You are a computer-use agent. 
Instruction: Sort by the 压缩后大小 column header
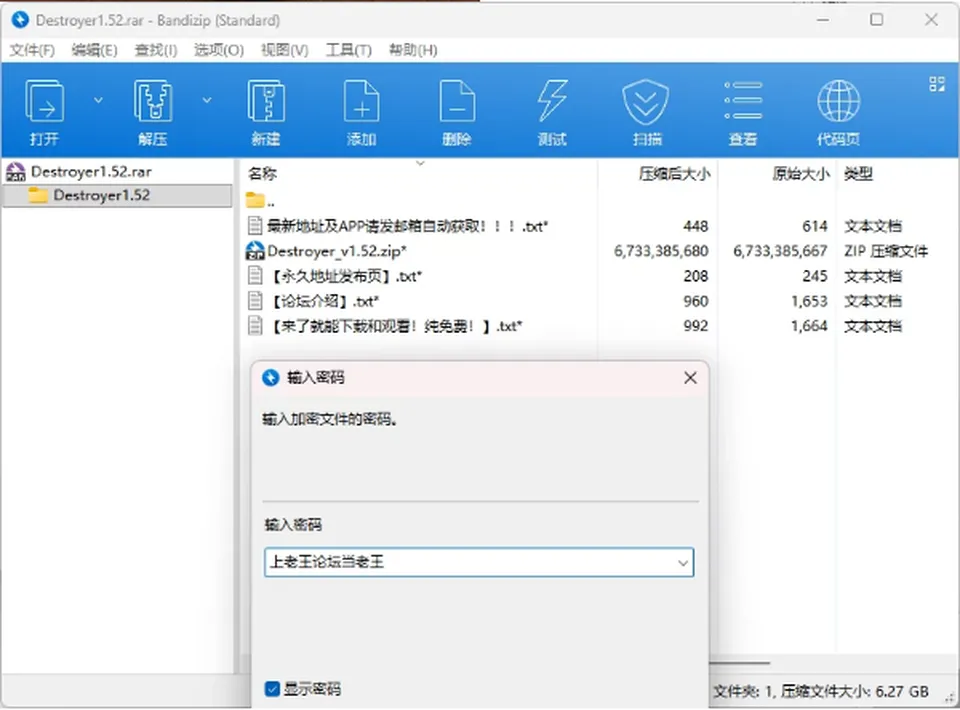(x=674, y=174)
